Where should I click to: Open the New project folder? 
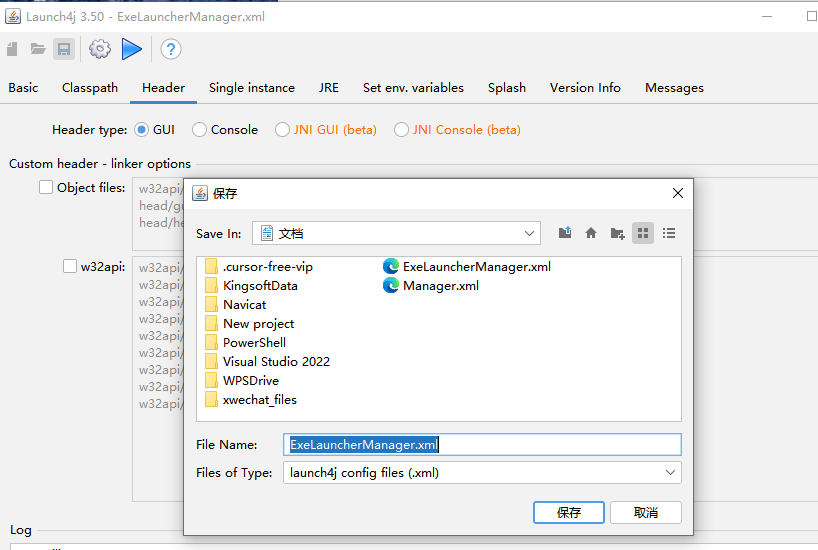pyautogui.click(x=249, y=324)
